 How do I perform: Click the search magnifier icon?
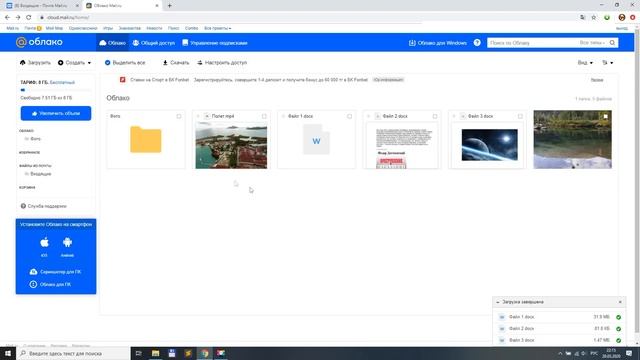pos(612,42)
